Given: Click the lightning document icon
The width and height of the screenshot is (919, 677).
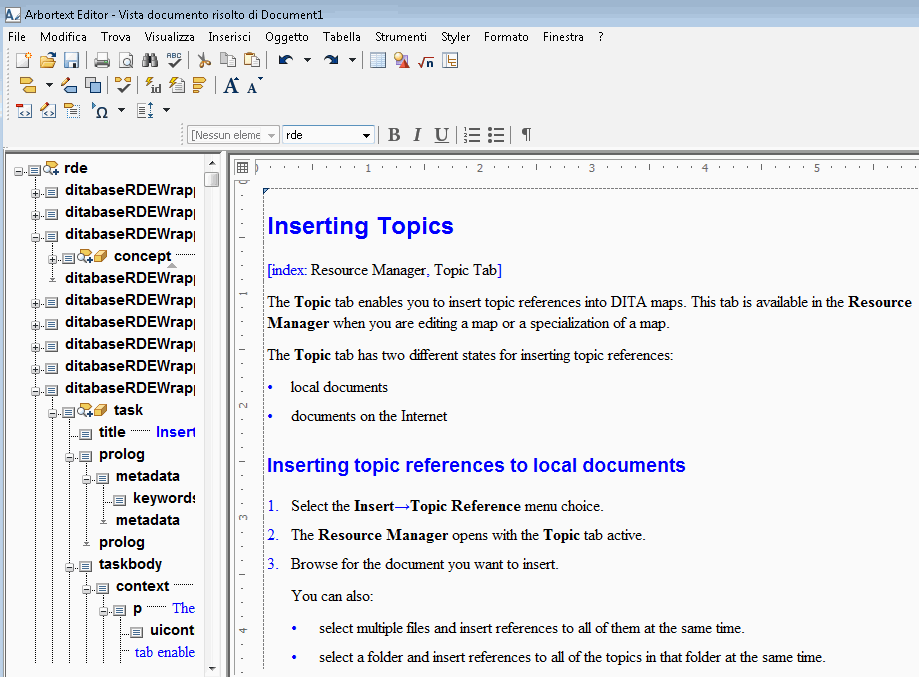Looking at the screenshot, I should (x=176, y=86).
